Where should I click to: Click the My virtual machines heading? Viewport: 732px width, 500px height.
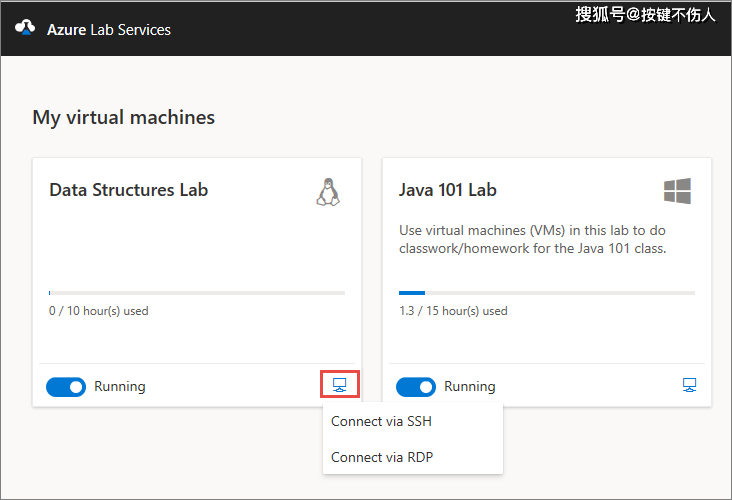pyautogui.click(x=123, y=117)
